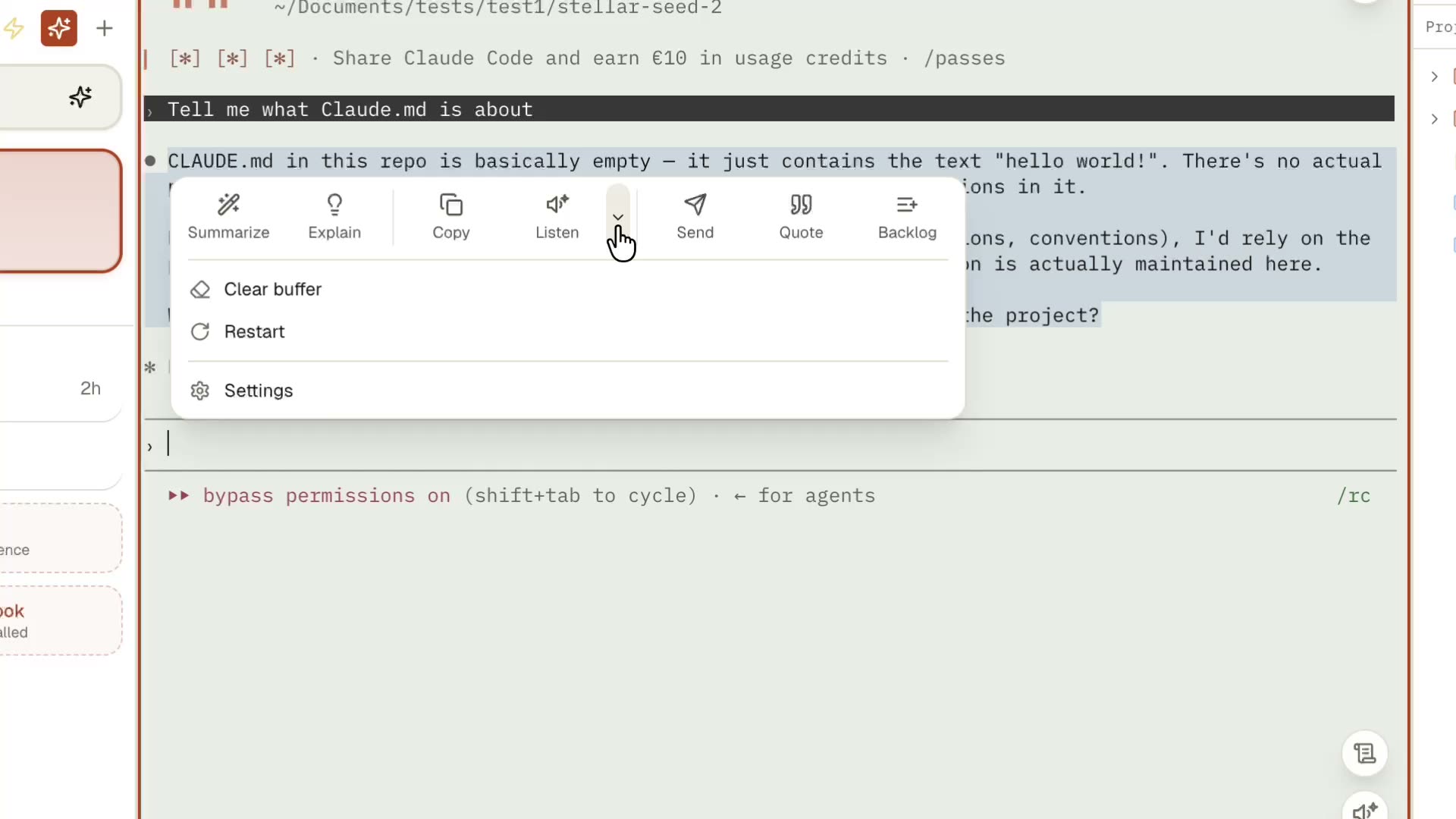Click the 'bypass permissions on' status text

327,496
